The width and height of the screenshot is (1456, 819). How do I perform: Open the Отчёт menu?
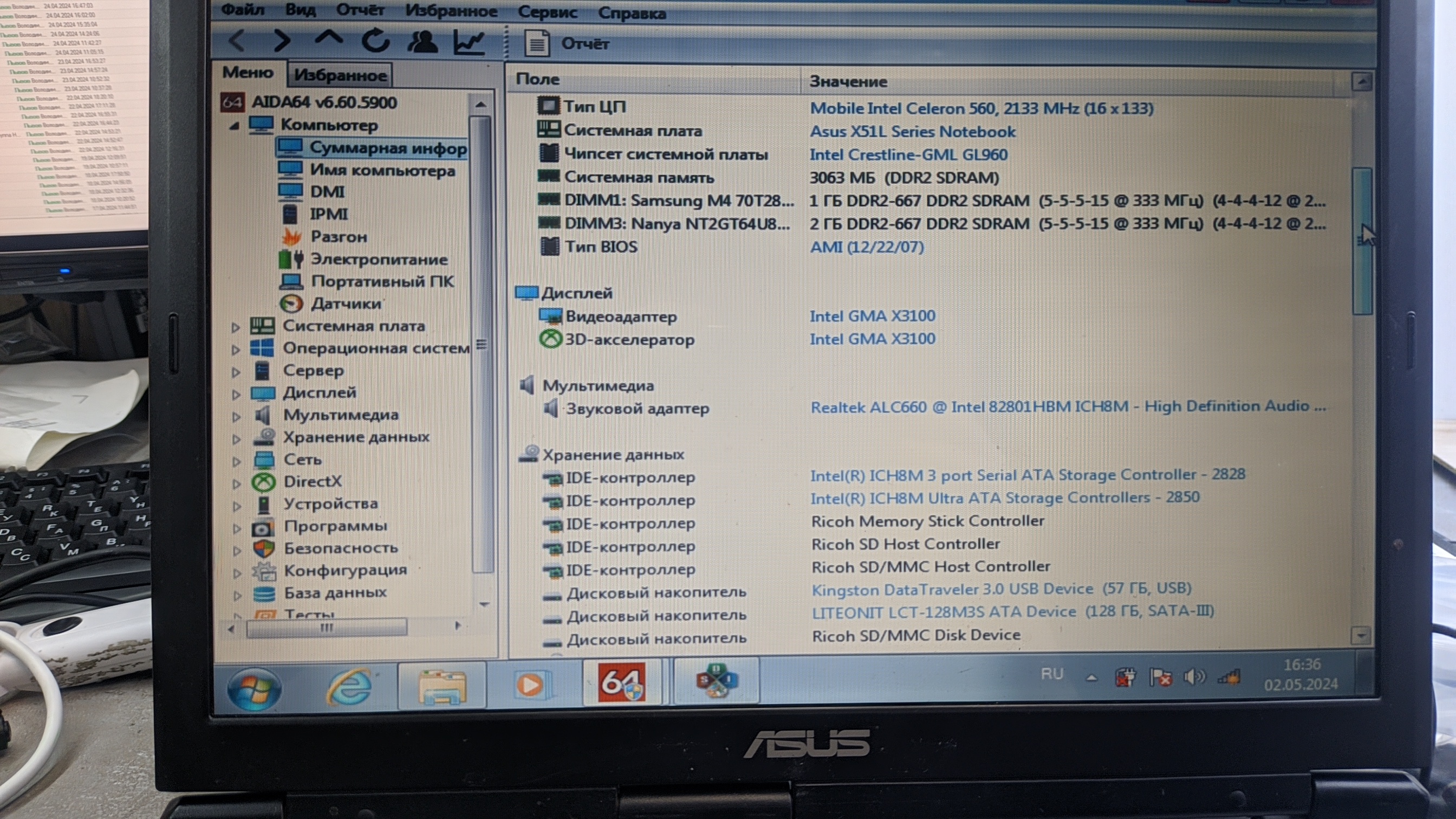coord(360,10)
